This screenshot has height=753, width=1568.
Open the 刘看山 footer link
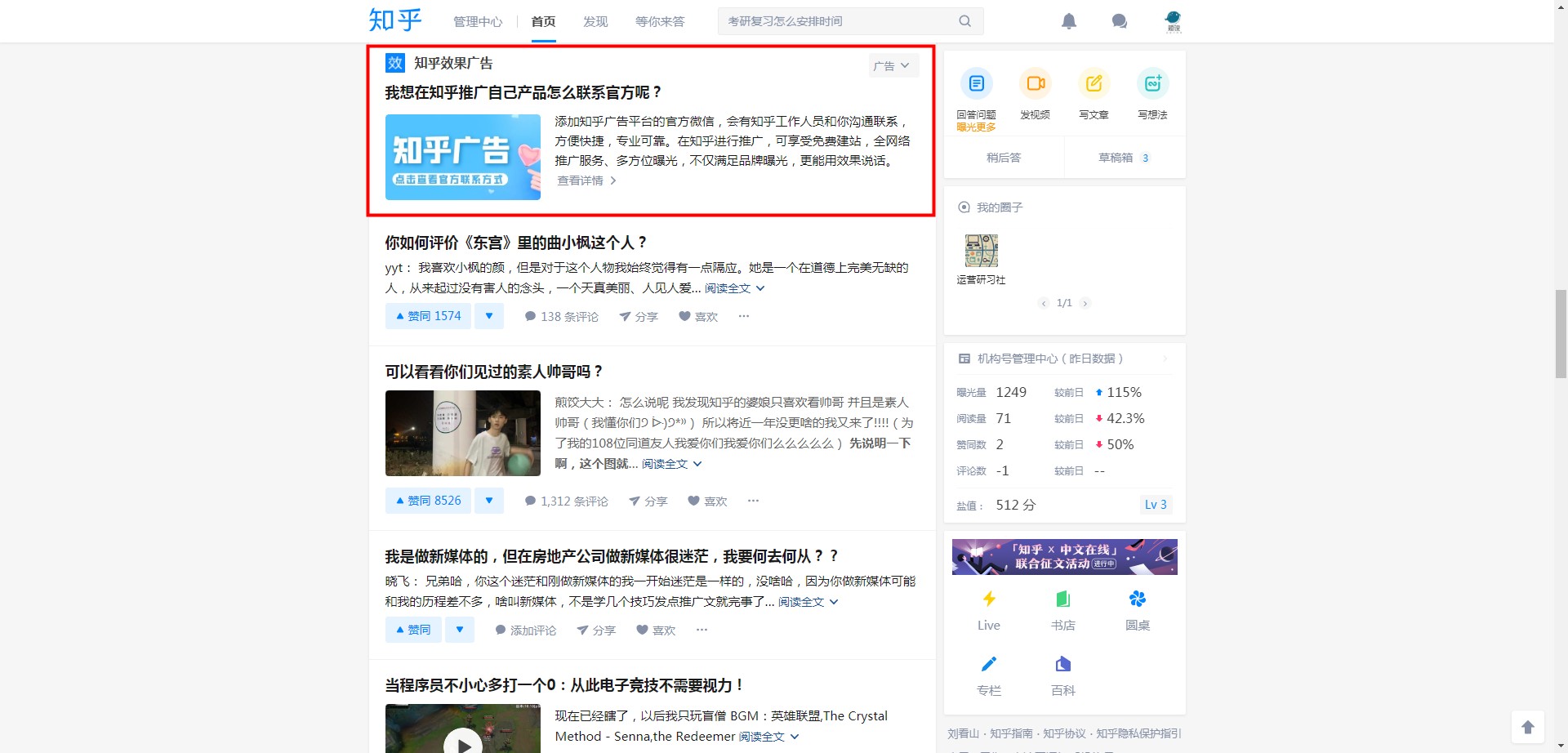click(x=963, y=733)
